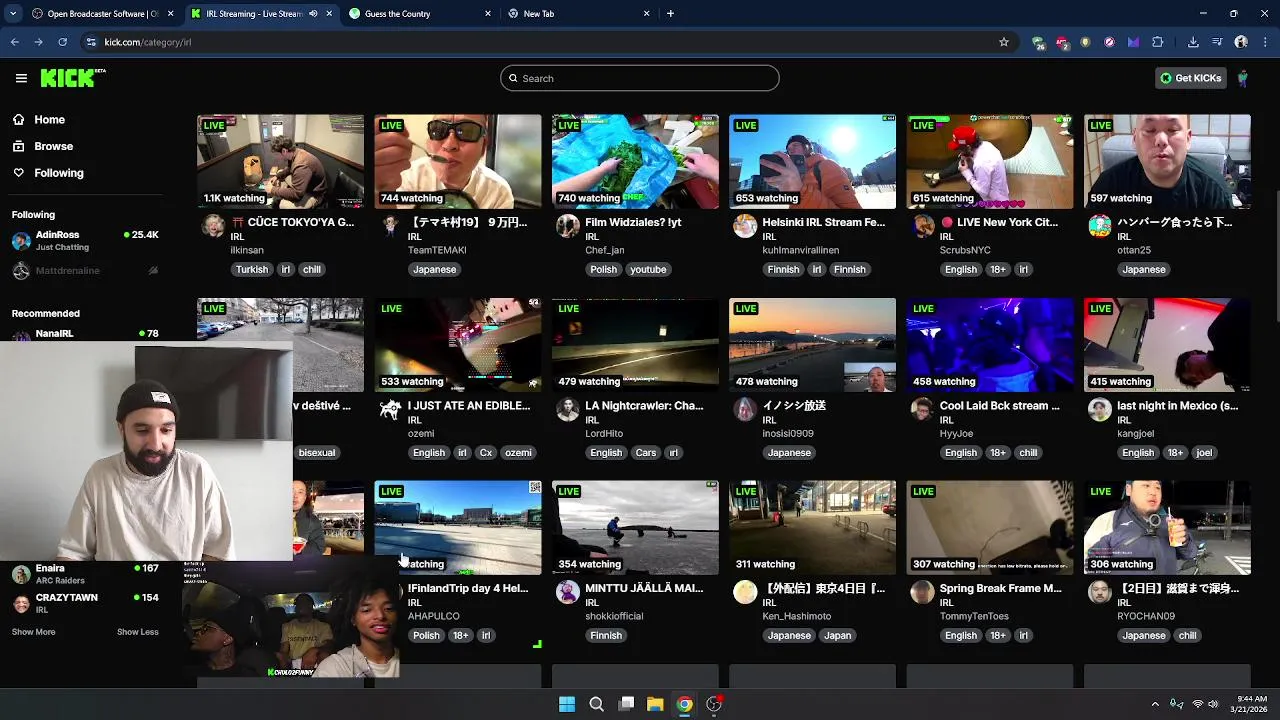Select the Japan tag under Ken_Hashimoto
The width and height of the screenshot is (1280, 720).
tap(838, 635)
